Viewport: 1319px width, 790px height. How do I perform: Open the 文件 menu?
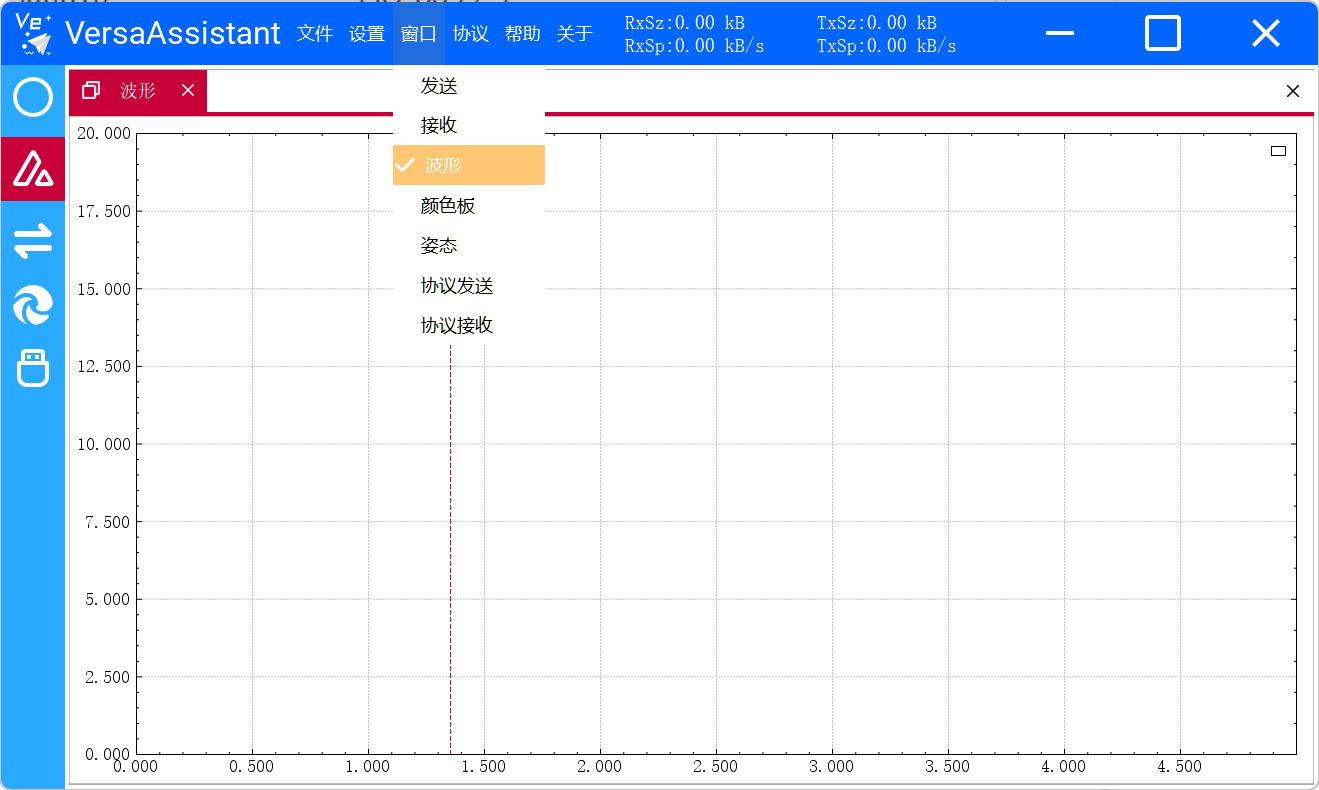coord(315,34)
